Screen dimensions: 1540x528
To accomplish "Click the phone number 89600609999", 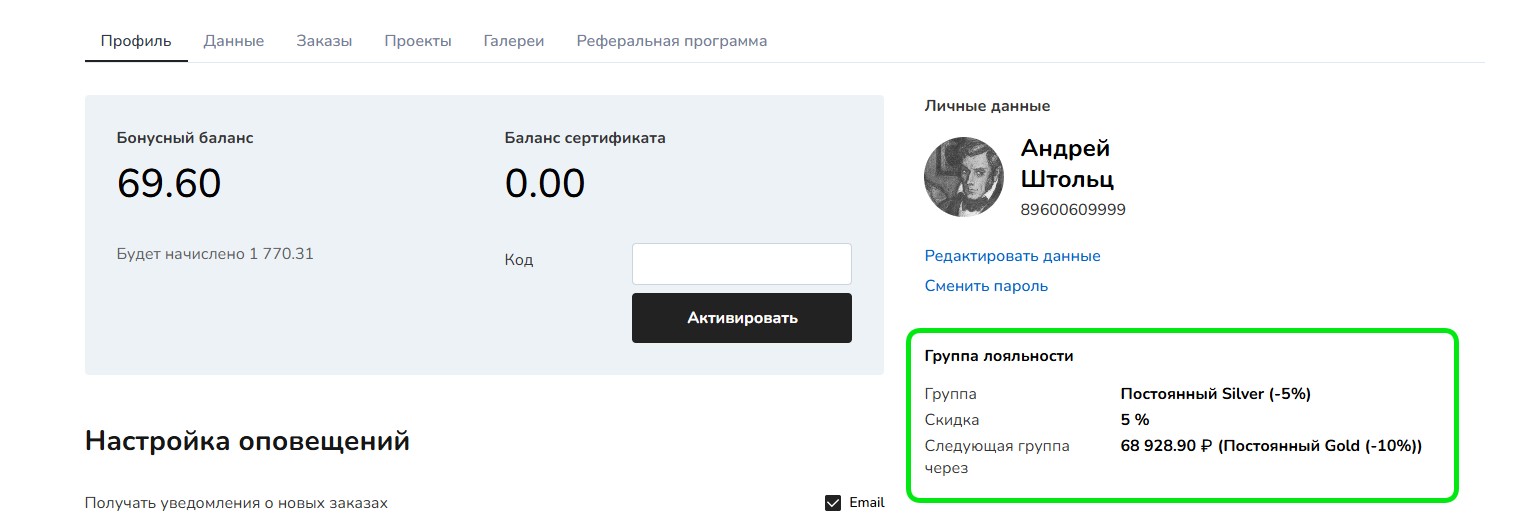I will click(x=1073, y=210).
